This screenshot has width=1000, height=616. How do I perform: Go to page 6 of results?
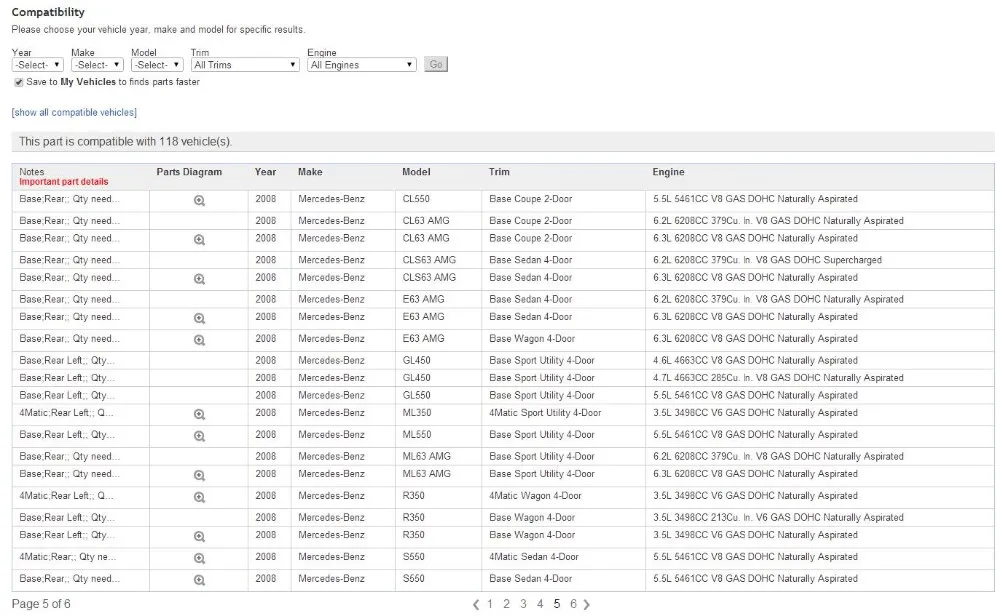(573, 604)
